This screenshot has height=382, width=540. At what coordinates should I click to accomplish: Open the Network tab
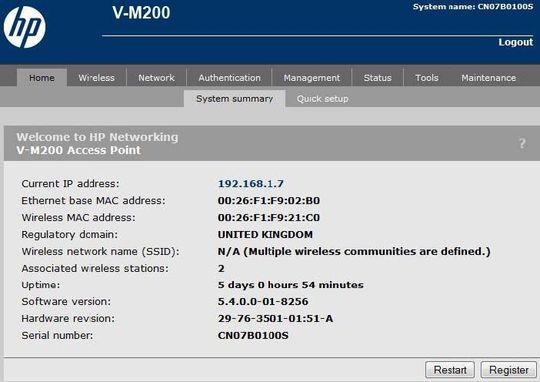coord(156,78)
